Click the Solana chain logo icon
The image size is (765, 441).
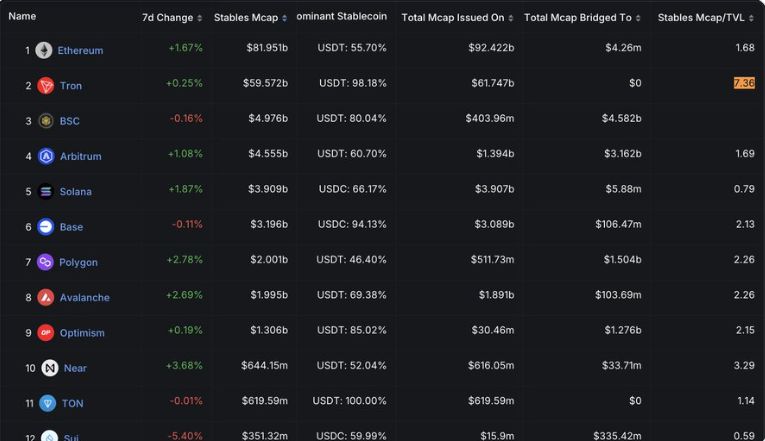point(45,191)
